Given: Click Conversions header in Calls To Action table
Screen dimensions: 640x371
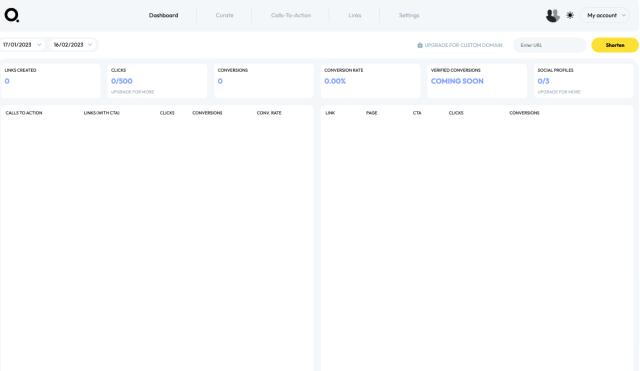Looking at the screenshot, I should pyautogui.click(x=207, y=113).
